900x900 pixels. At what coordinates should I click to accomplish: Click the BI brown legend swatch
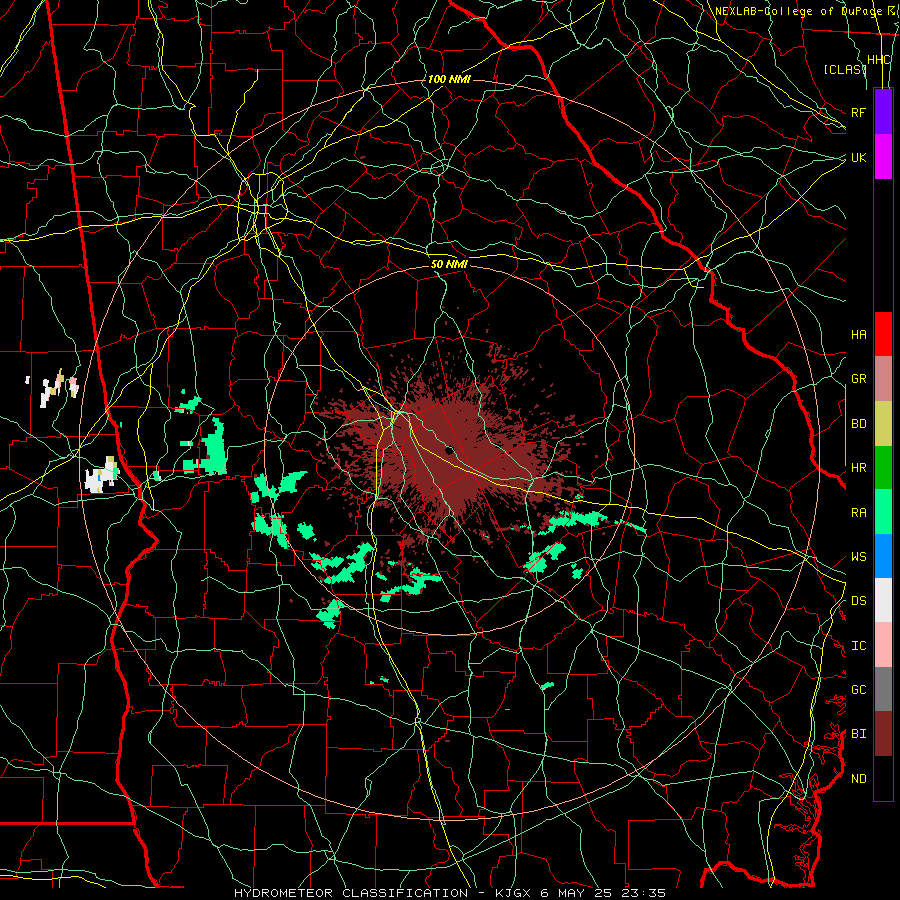tap(883, 734)
